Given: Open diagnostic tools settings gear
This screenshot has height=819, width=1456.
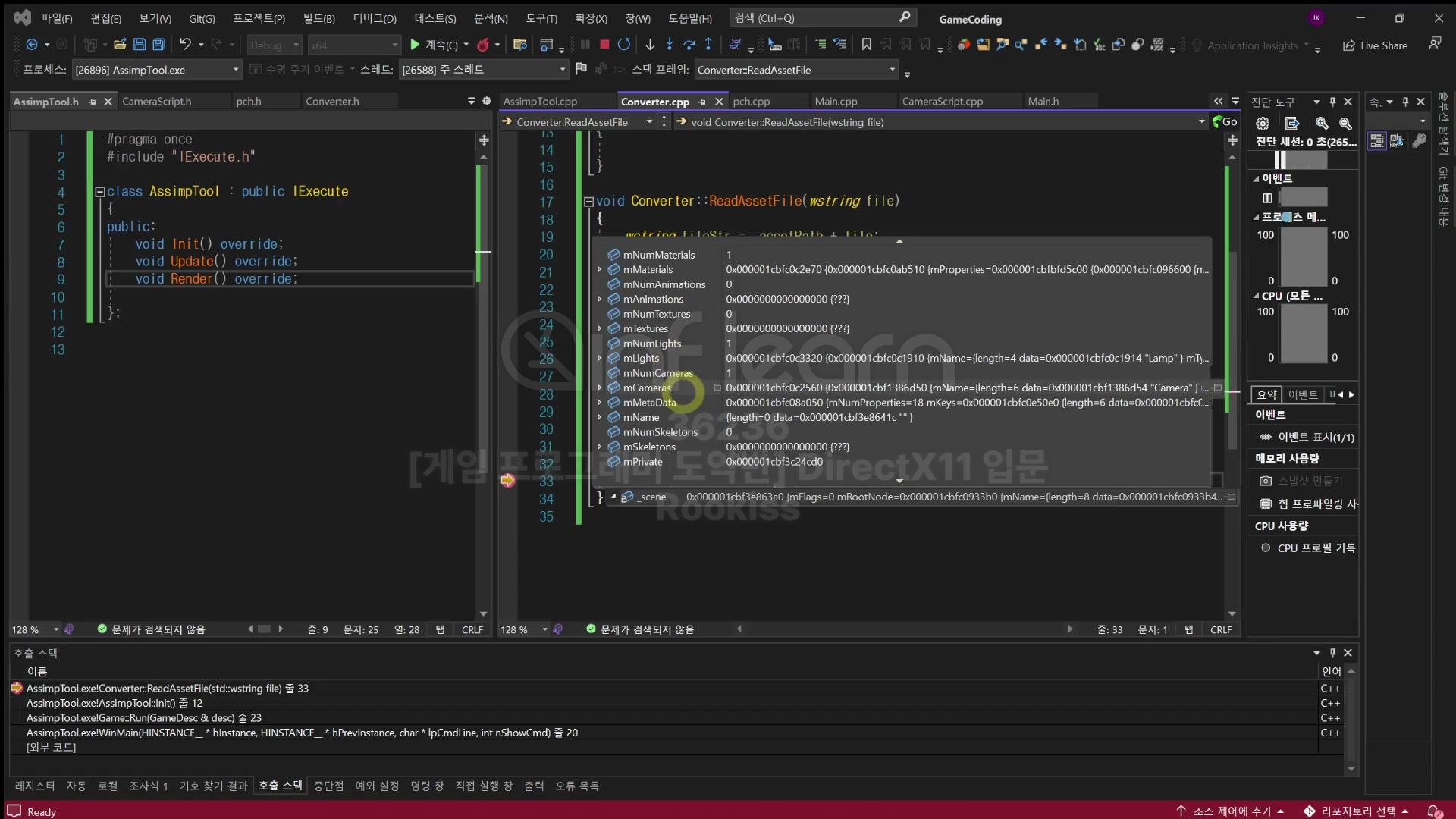Looking at the screenshot, I should click(1263, 124).
